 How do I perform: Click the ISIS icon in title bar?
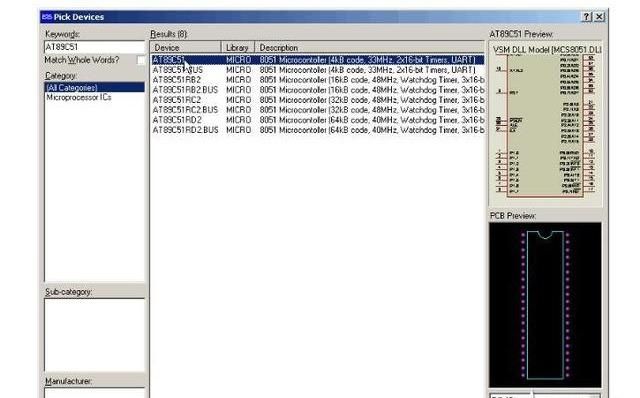click(x=47, y=17)
